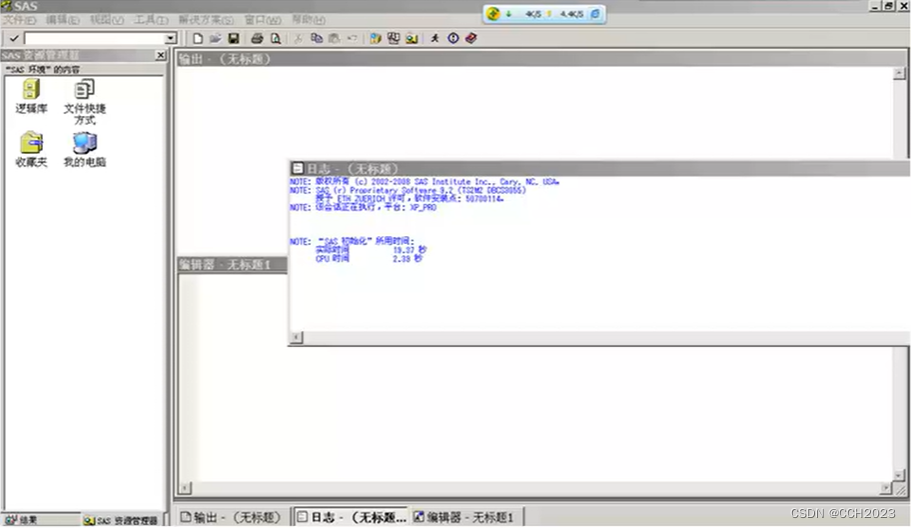This screenshot has width=911, height=528.
Task: Click the checkmark beside the command box
Action: [x=14, y=38]
